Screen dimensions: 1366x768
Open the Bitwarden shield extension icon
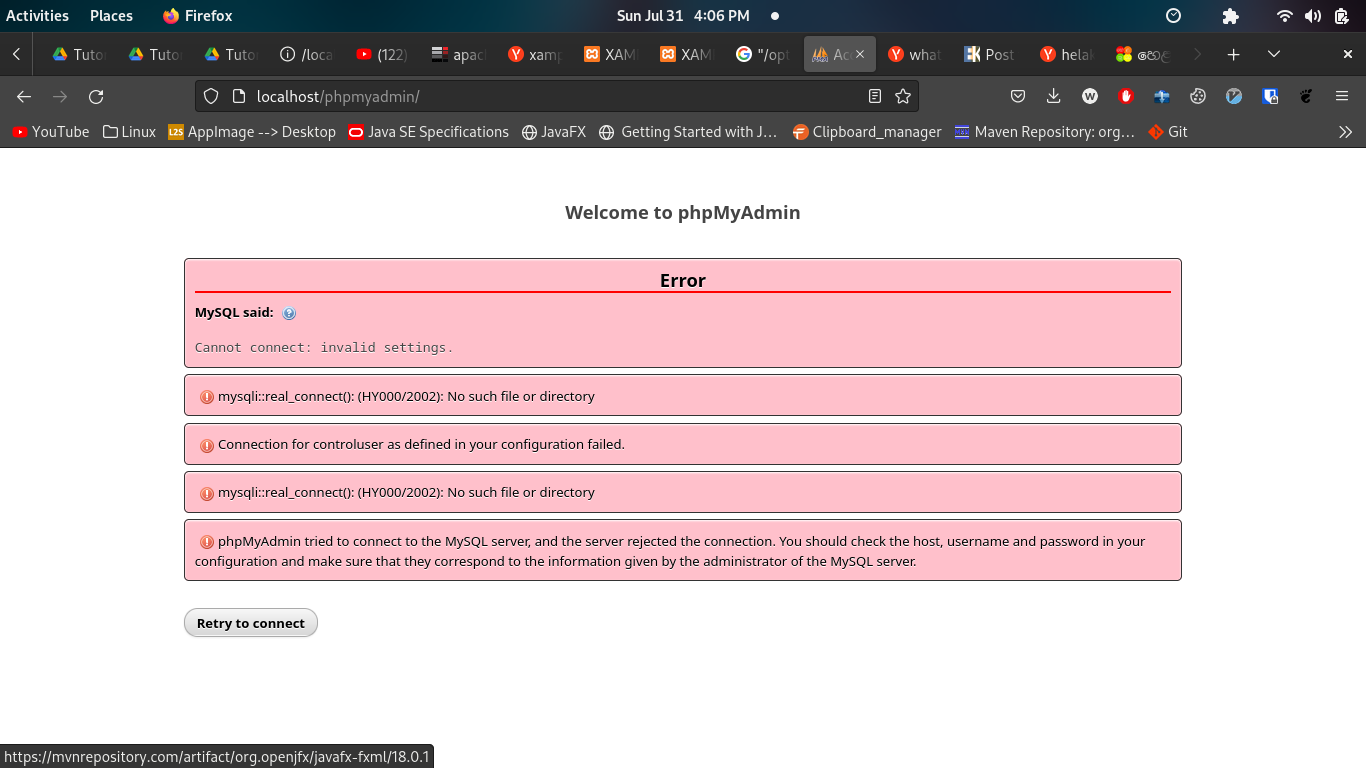[1270, 96]
